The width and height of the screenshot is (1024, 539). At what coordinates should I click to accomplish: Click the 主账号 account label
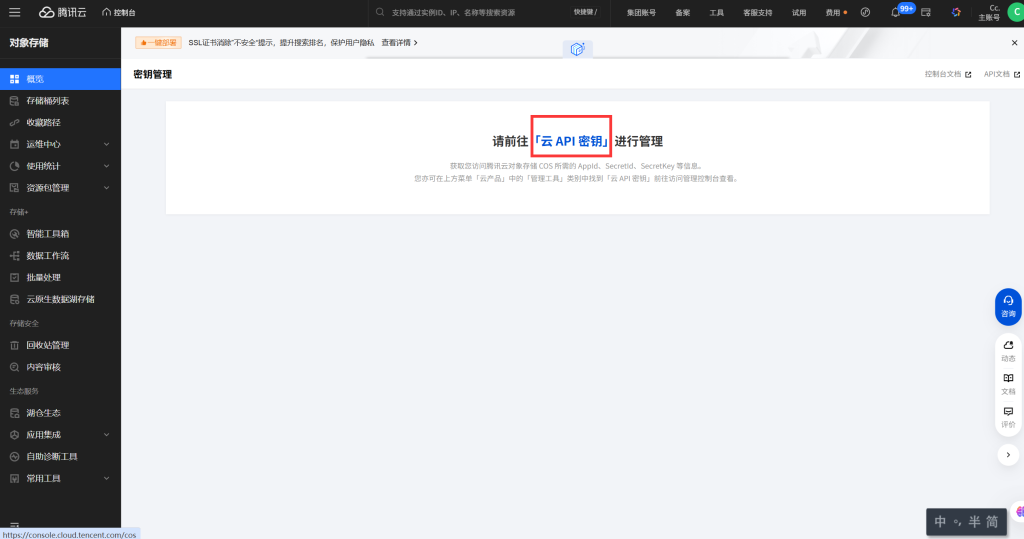point(989,18)
